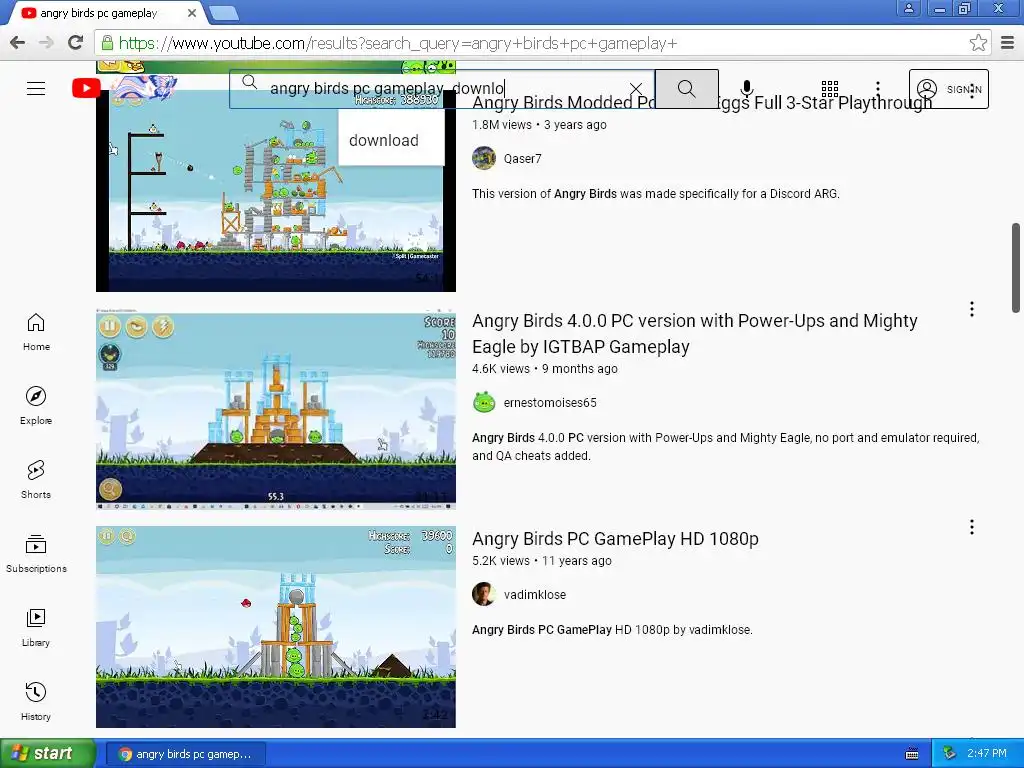1024x768 pixels.
Task: Click the '5.2K views • 11 years ago' text
Action: click(x=542, y=561)
